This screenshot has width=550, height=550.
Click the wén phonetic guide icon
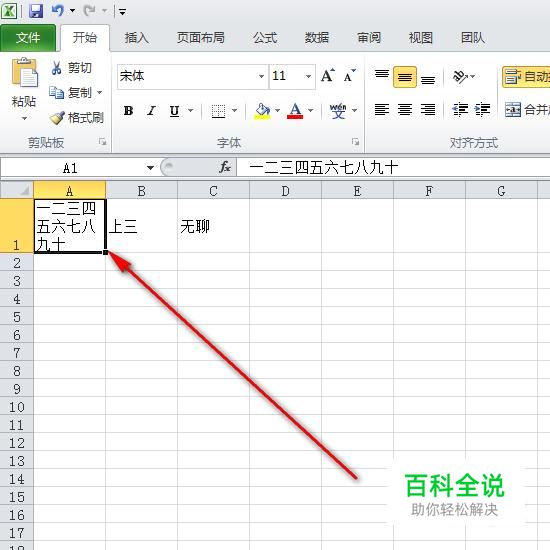click(338, 111)
